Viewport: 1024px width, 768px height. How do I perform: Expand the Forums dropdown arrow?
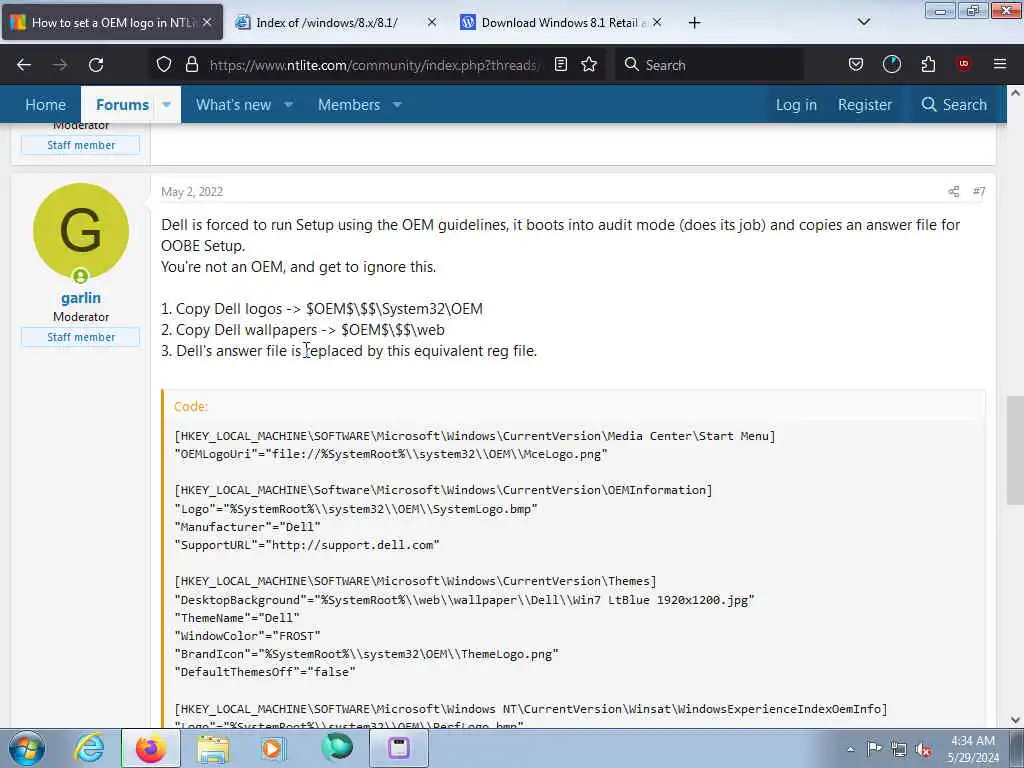tap(167, 104)
